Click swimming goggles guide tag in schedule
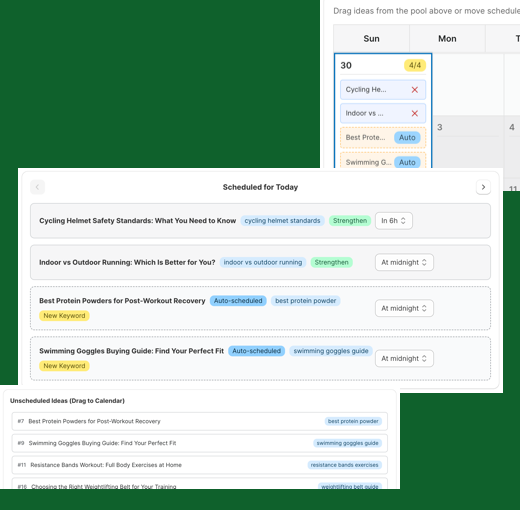Image resolution: width=520 pixels, height=510 pixels. tap(331, 351)
